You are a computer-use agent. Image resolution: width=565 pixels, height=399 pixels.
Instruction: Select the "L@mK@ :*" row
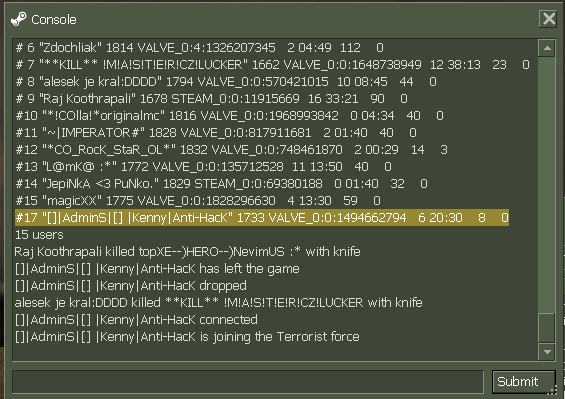[x=203, y=167]
